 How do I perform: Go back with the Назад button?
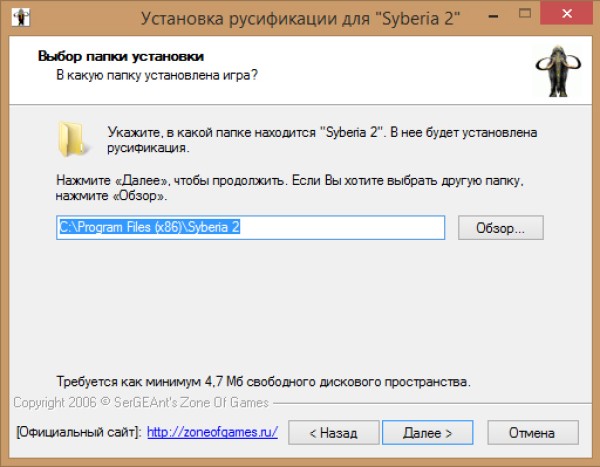point(333,433)
